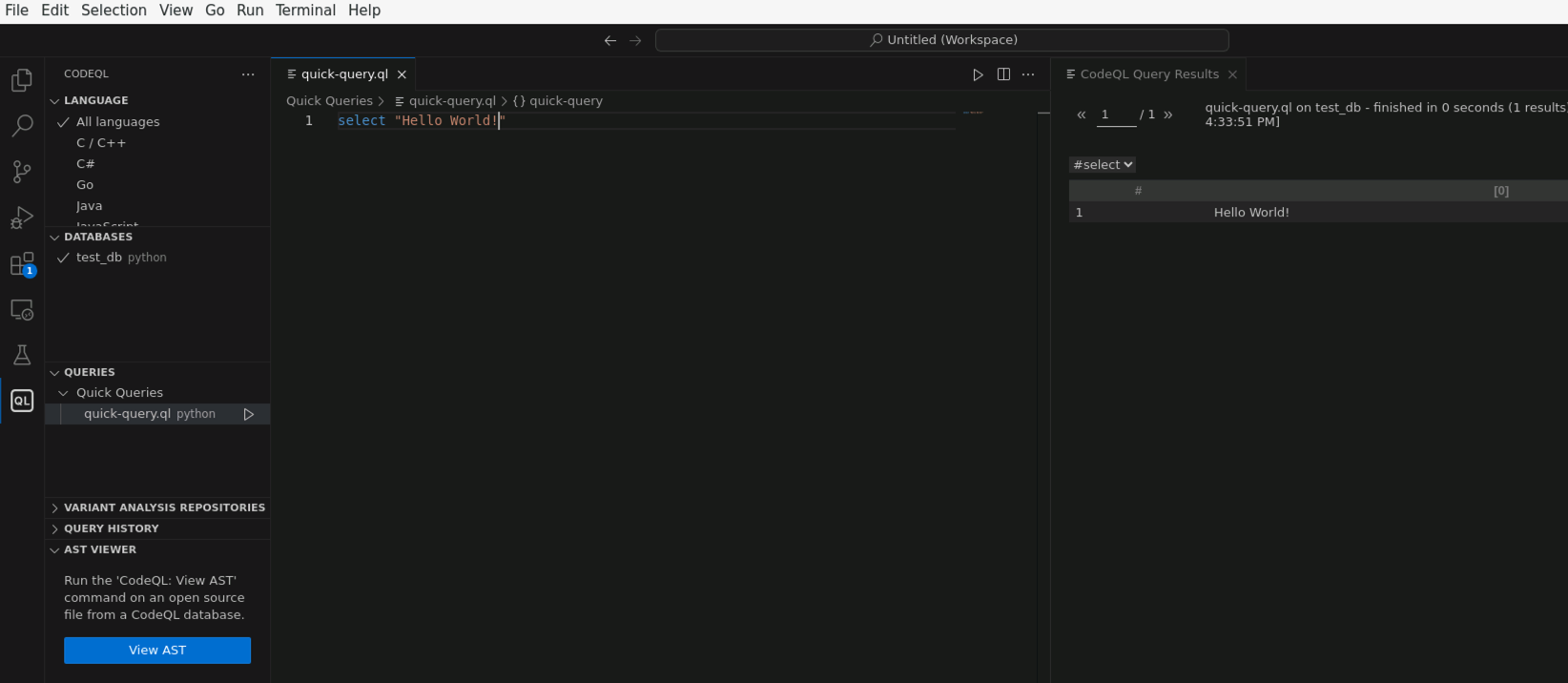Open the Run menu
The image size is (1568, 683).
point(250,10)
